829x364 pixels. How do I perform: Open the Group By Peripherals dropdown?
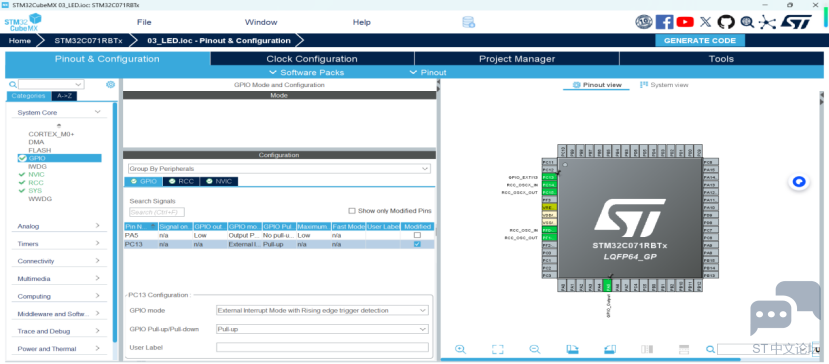(x=279, y=169)
